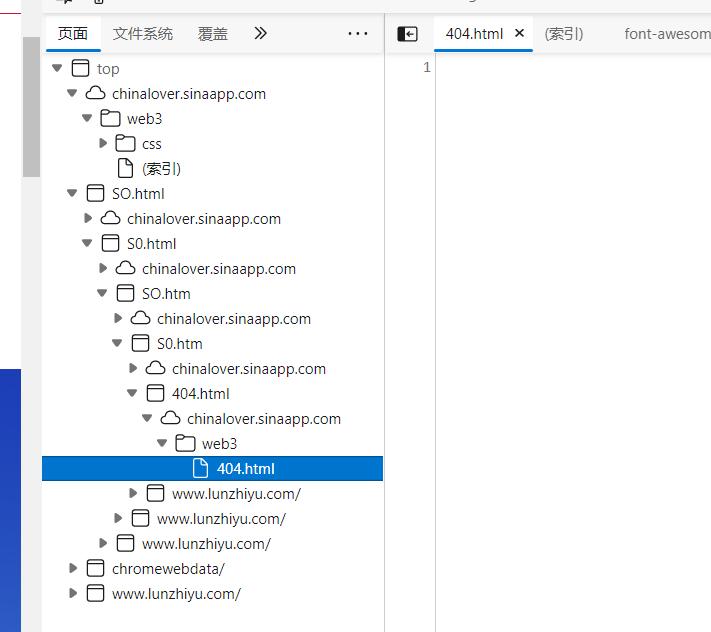This screenshot has width=711, height=632.
Task: Expand the css folder
Action: tap(103, 143)
